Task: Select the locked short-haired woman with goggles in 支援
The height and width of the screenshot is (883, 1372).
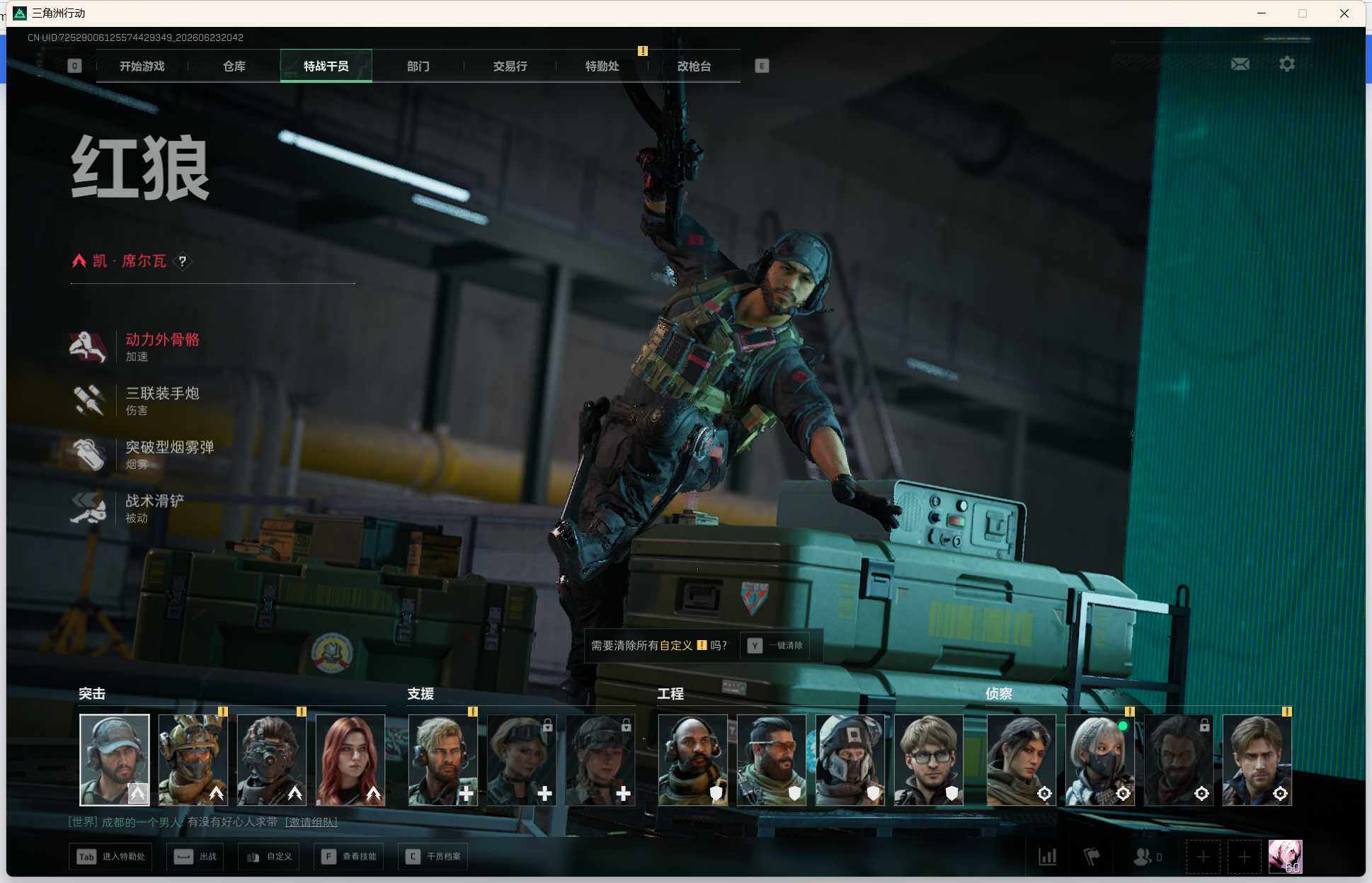Action: point(522,760)
